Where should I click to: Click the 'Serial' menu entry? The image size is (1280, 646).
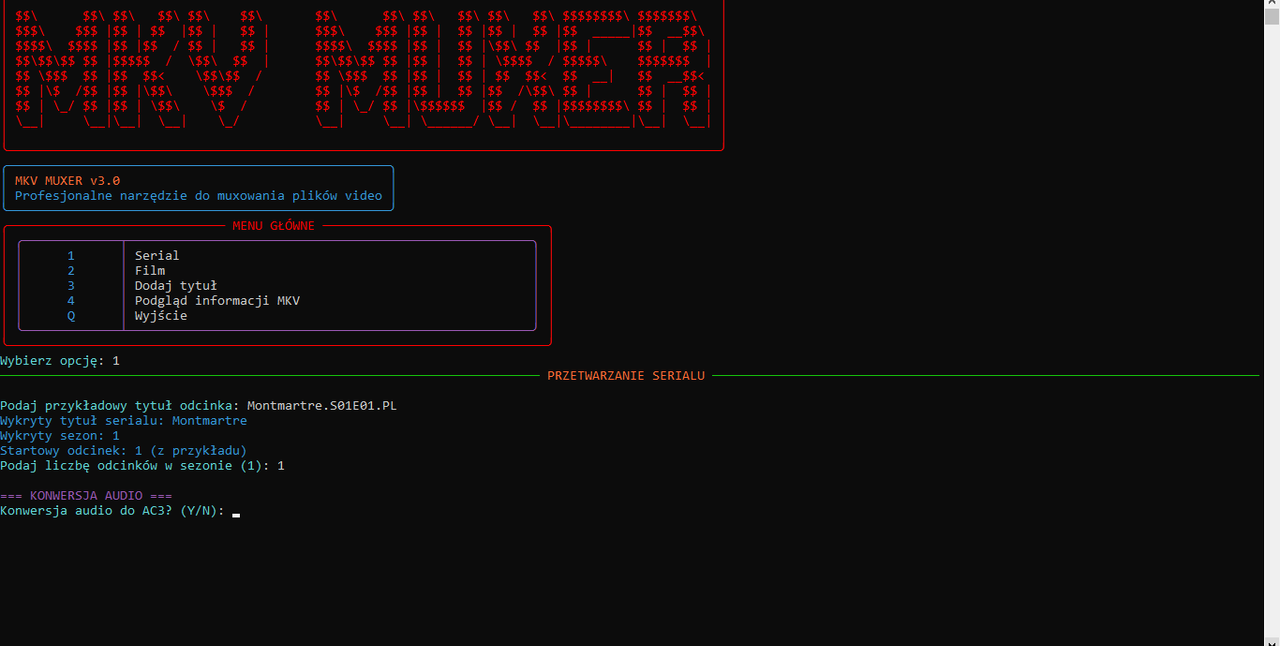click(x=157, y=256)
